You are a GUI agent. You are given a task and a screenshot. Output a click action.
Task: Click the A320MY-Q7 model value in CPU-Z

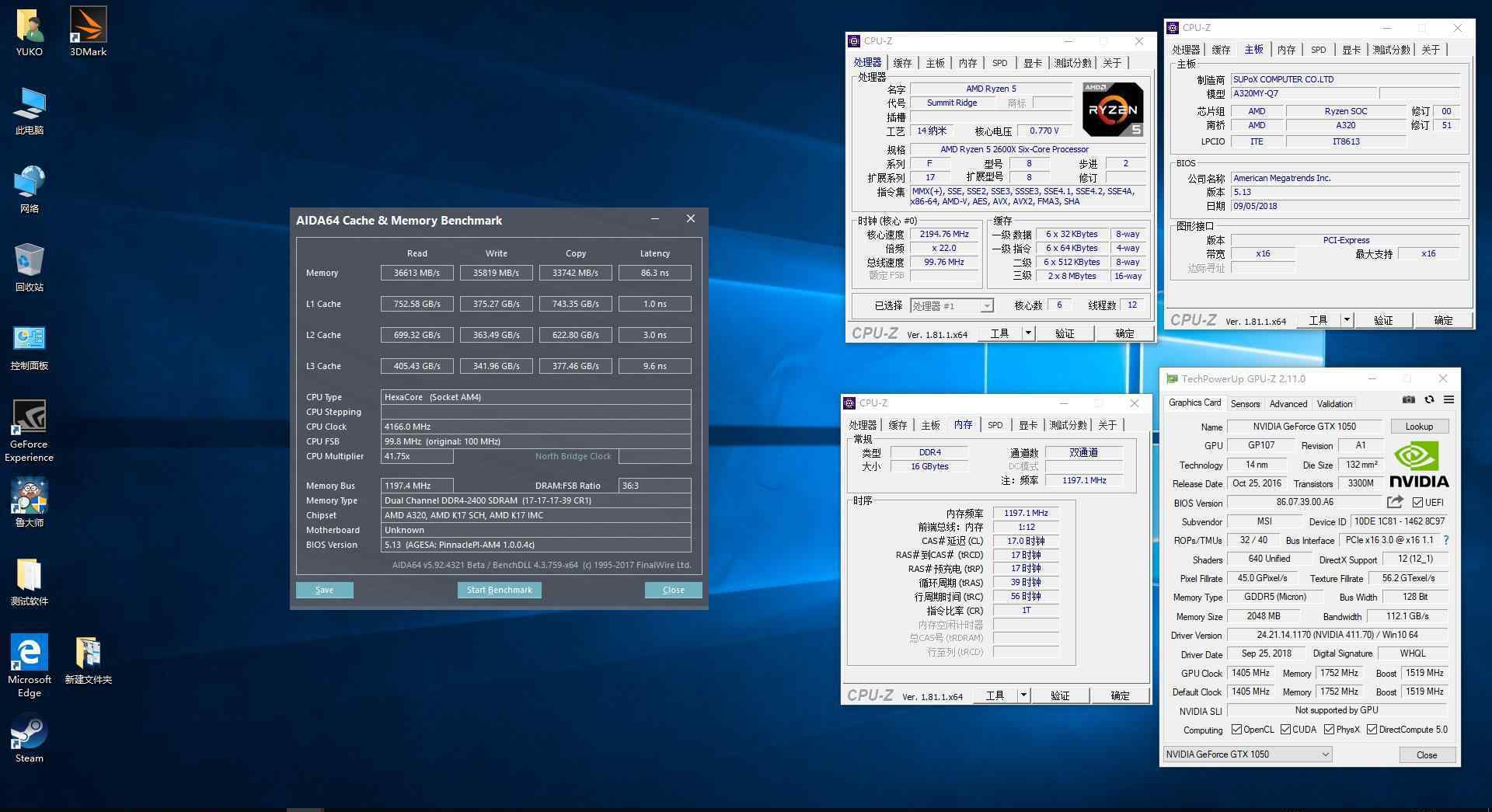(x=1305, y=93)
